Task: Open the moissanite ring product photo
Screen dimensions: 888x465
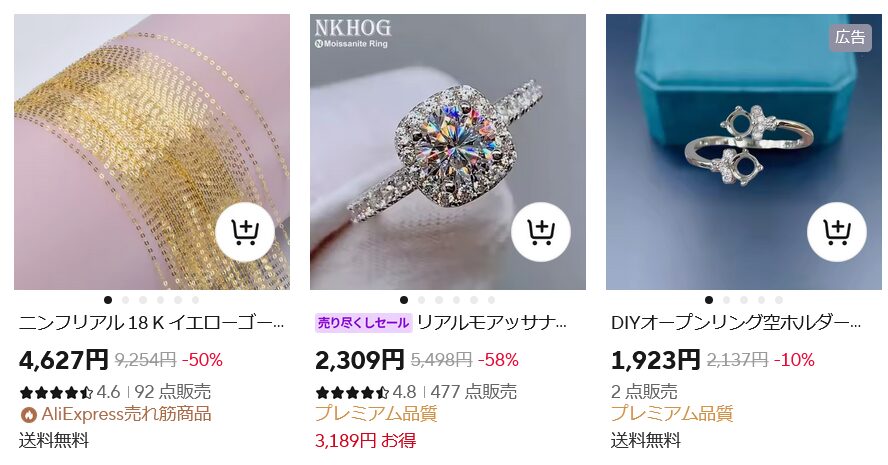Action: tap(448, 152)
